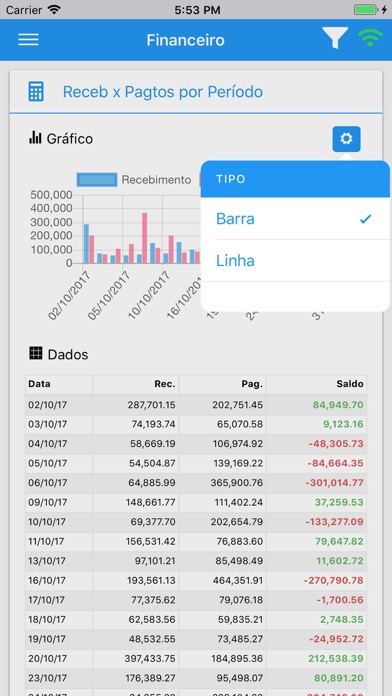Click the chart settings gear button

(x=346, y=139)
